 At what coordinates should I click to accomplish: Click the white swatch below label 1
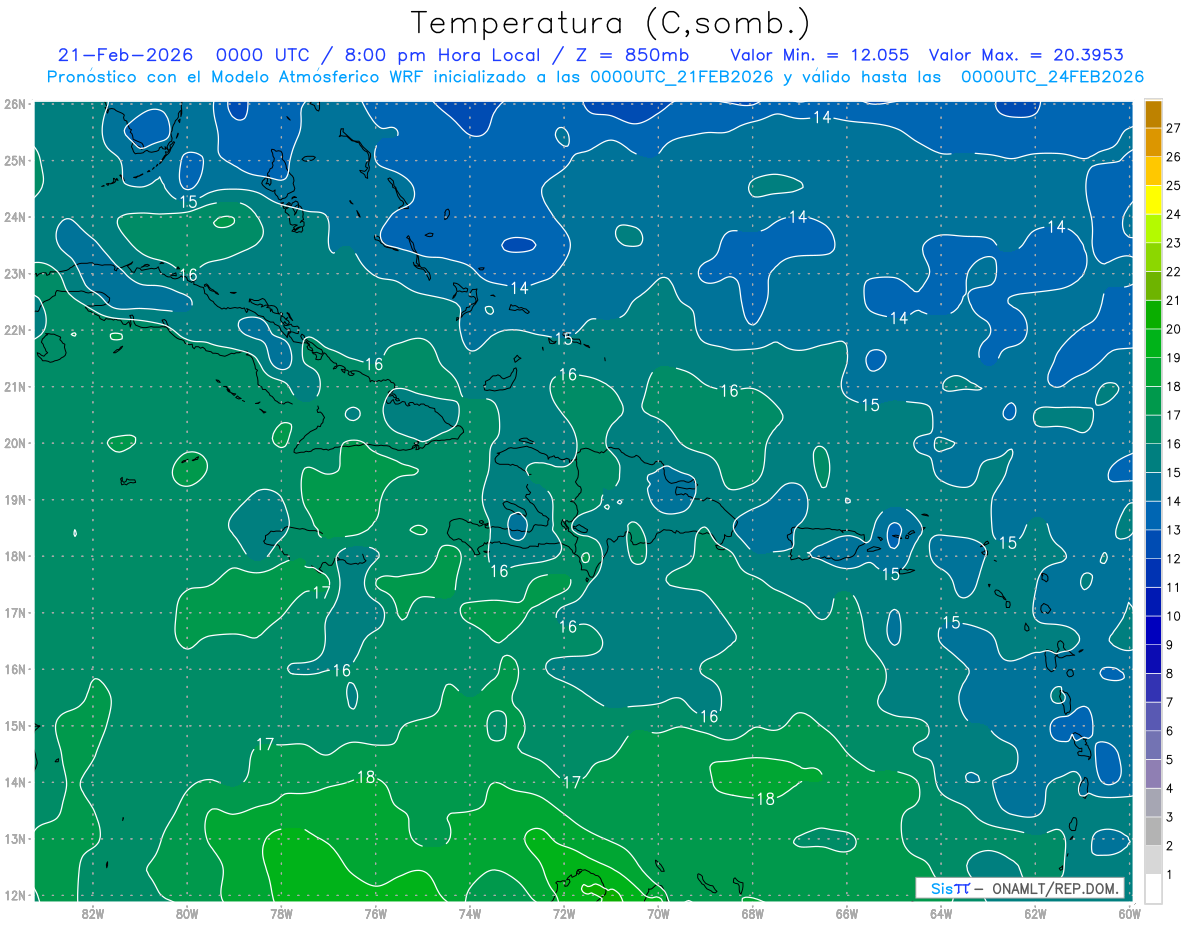click(1154, 887)
